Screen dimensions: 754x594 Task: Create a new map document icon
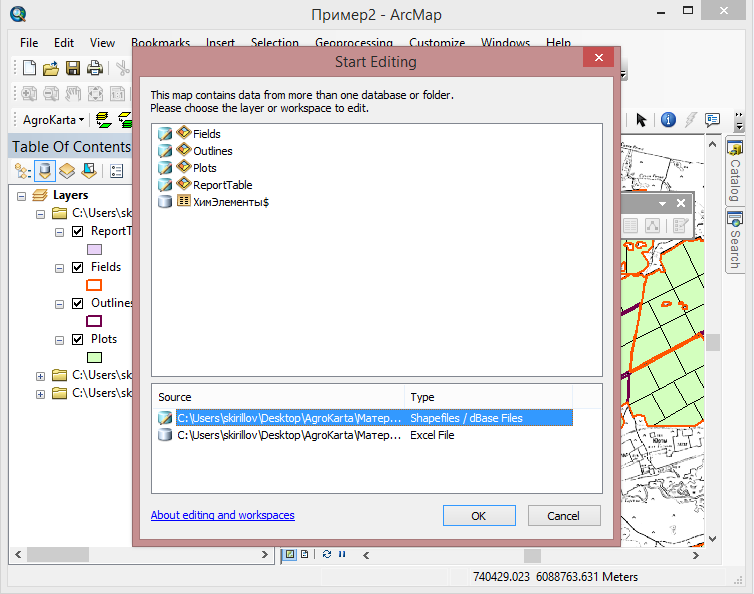point(29,68)
